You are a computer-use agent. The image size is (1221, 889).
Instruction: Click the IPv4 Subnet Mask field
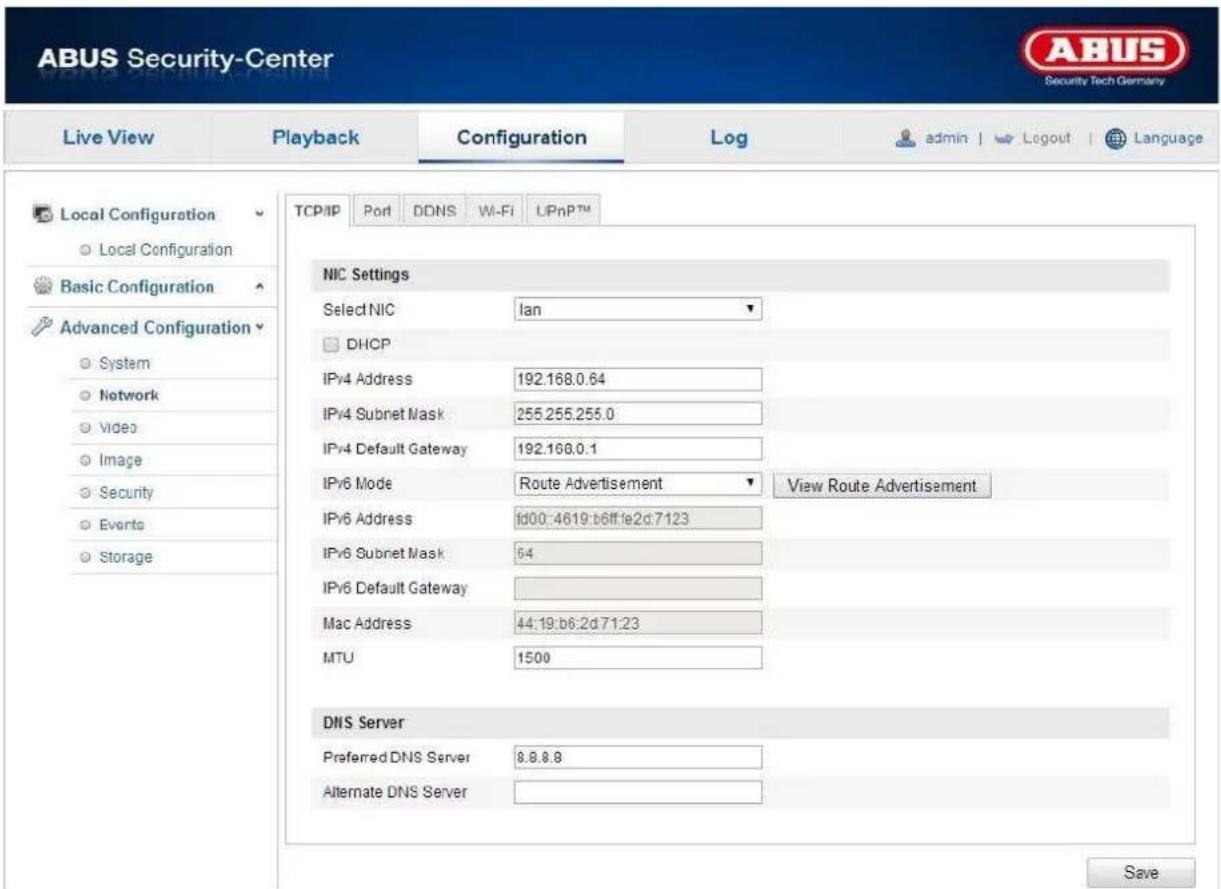tap(637, 414)
